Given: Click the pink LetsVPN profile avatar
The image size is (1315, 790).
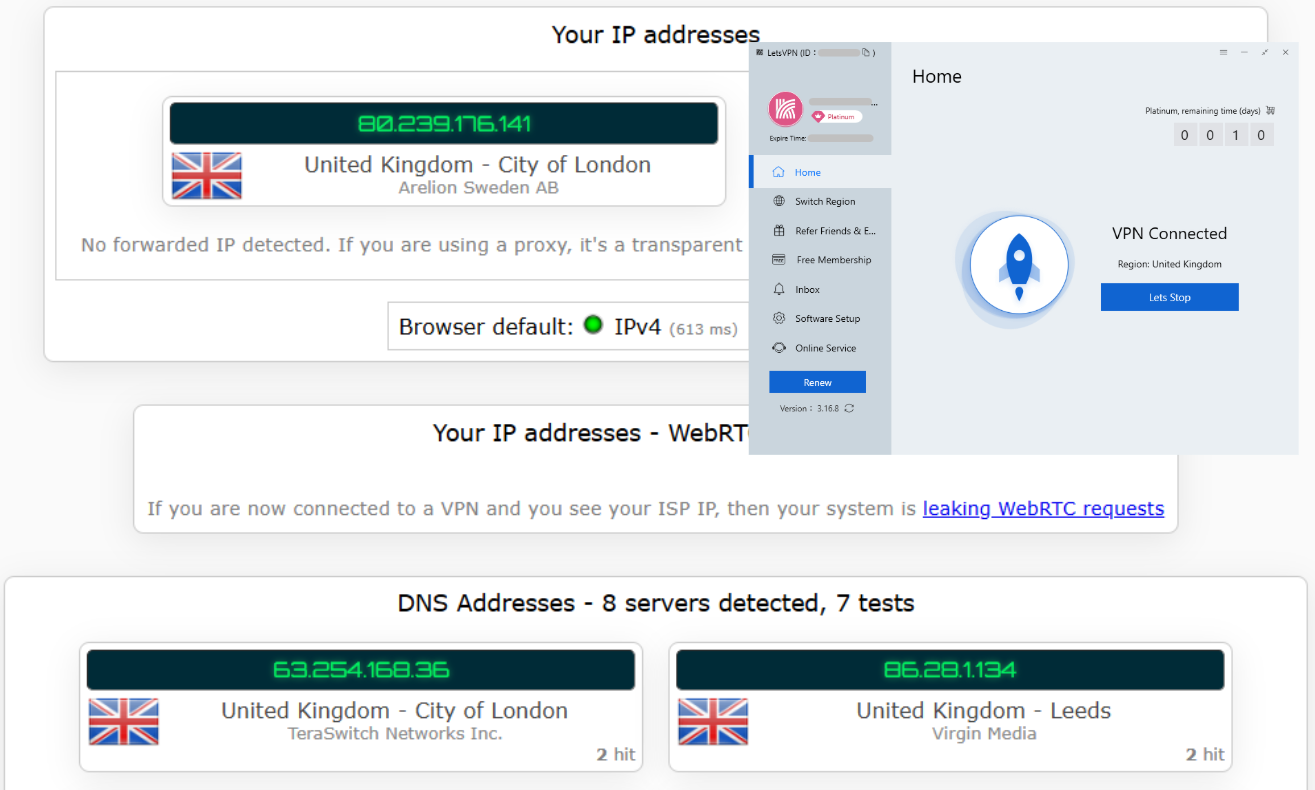Looking at the screenshot, I should pos(786,109).
